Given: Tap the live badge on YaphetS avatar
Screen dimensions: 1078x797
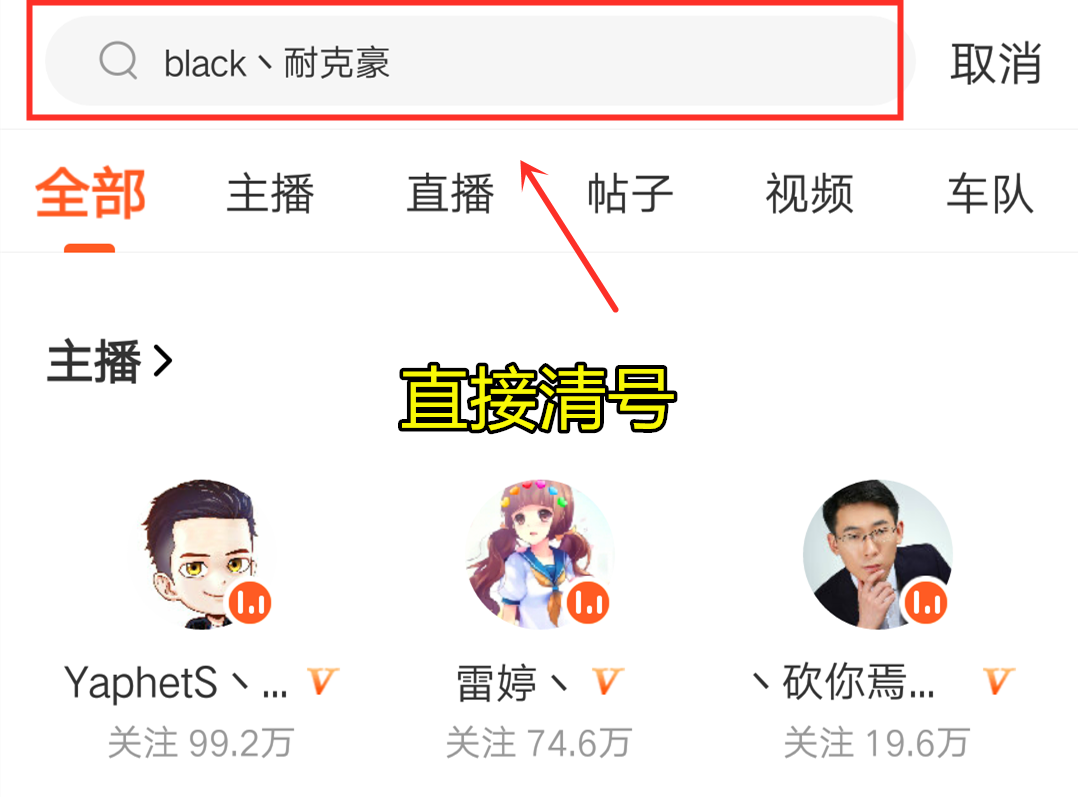Looking at the screenshot, I should point(250,602).
